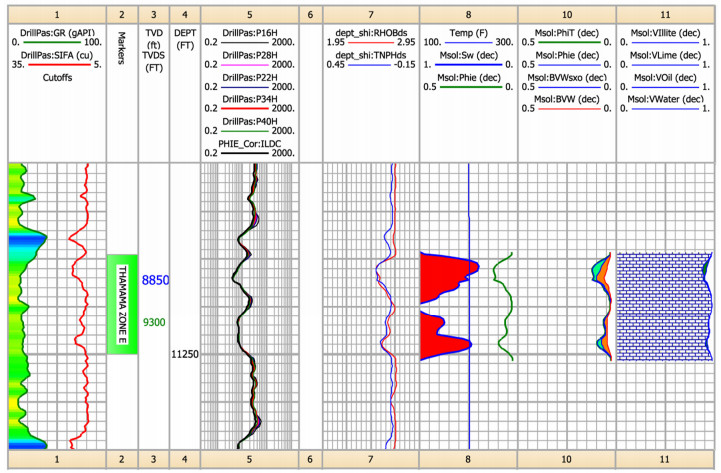The image size is (721, 473).
Task: Select the DrillPas:GR (gAPI) curve label
Action: coord(57,33)
